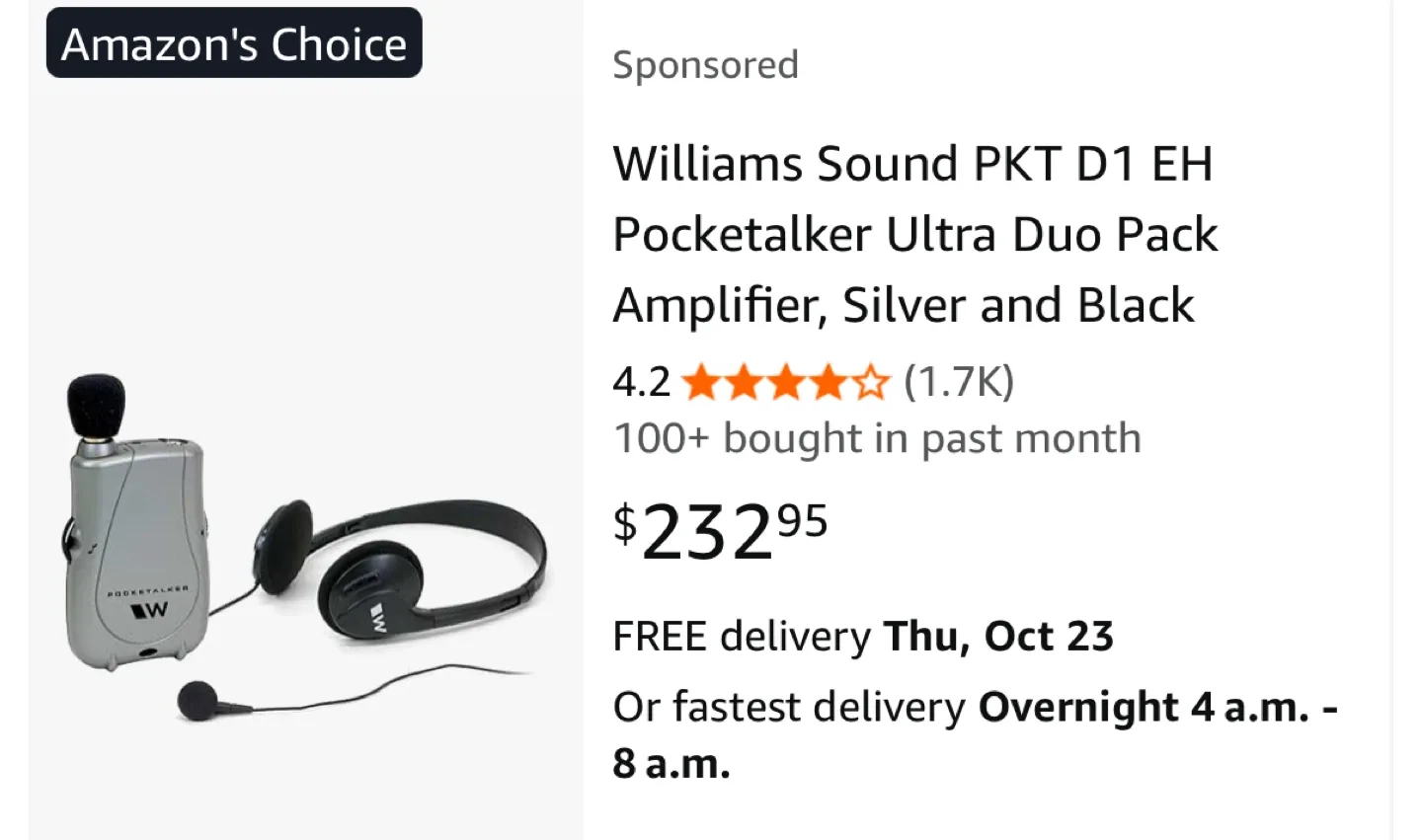
Task: Select the $232.95 price
Action: 720,530
